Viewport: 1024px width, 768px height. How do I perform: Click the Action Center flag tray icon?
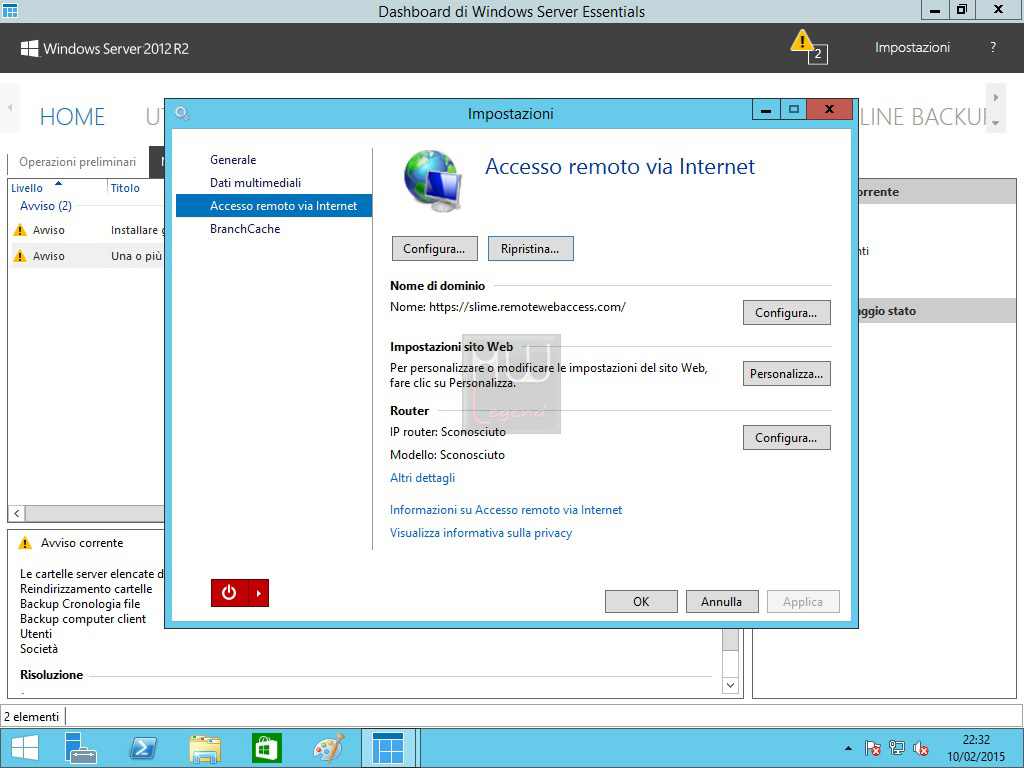(872, 748)
